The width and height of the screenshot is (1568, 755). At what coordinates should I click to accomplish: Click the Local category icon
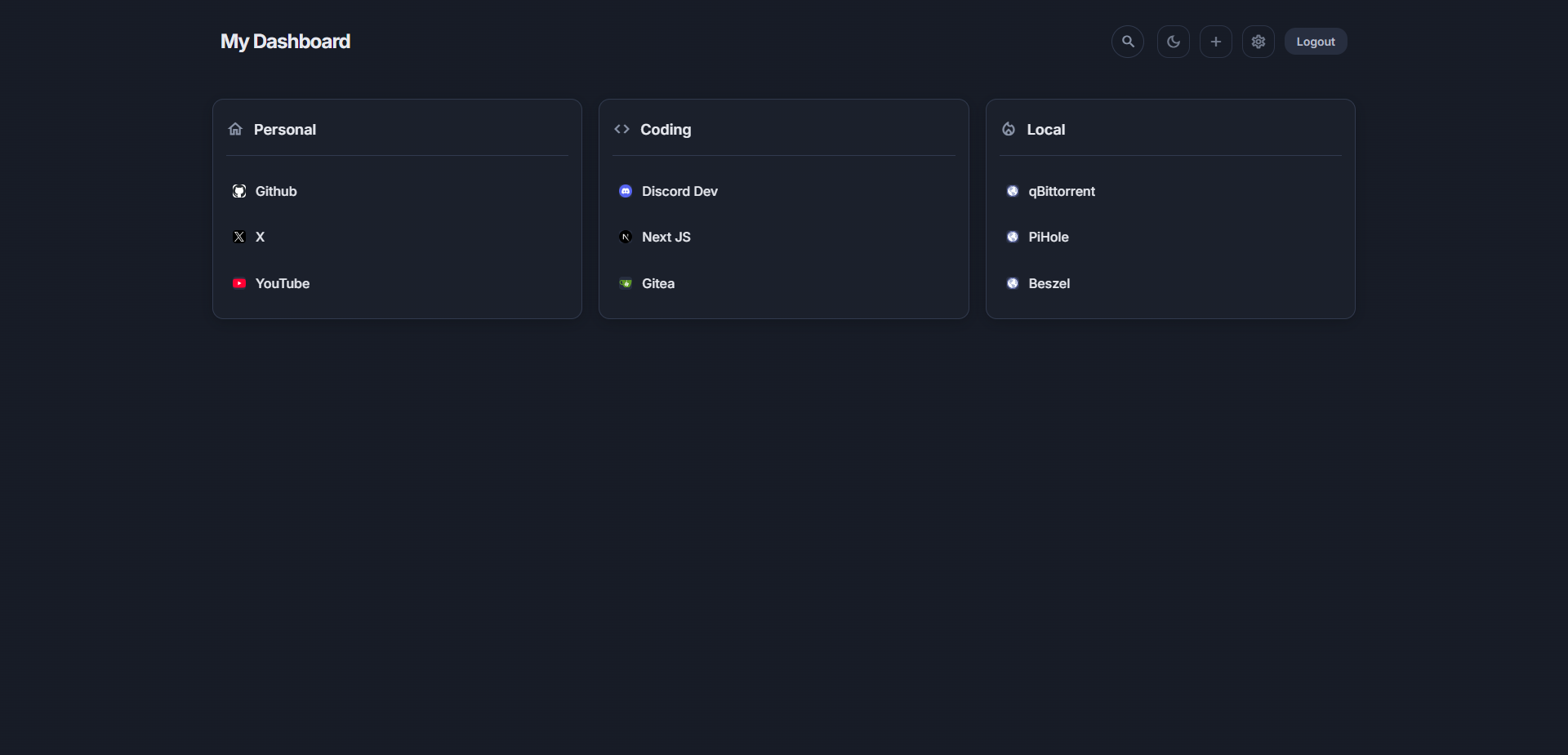(x=1009, y=129)
